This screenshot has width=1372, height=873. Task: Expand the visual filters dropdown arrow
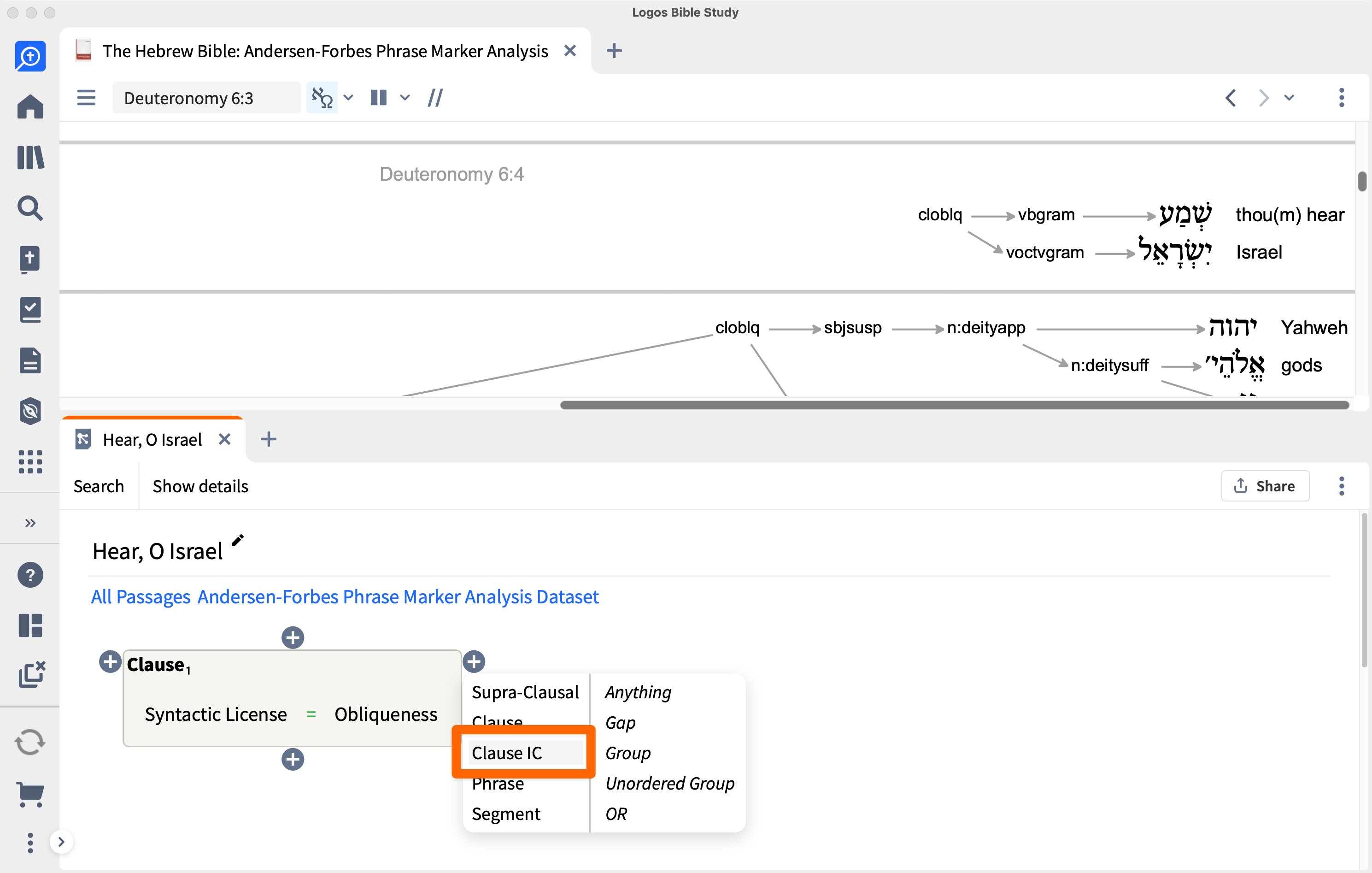click(348, 98)
